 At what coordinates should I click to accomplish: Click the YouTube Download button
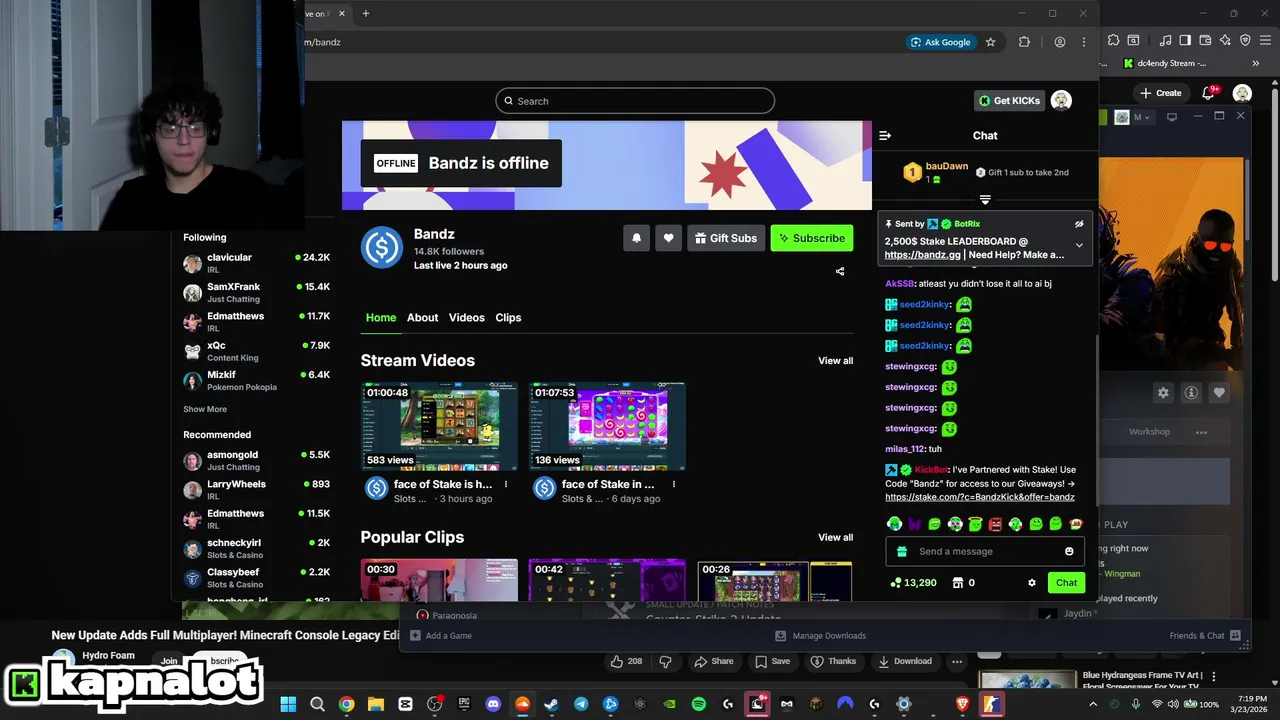pyautogui.click(x=905, y=661)
